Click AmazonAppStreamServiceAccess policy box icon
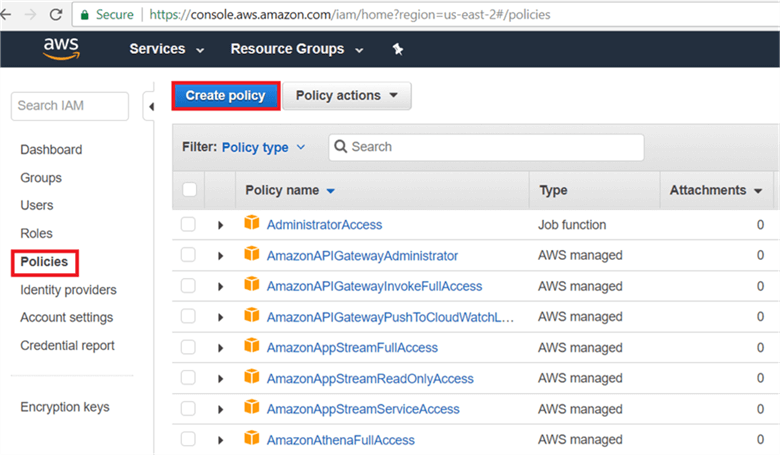The image size is (780, 455). tap(252, 407)
